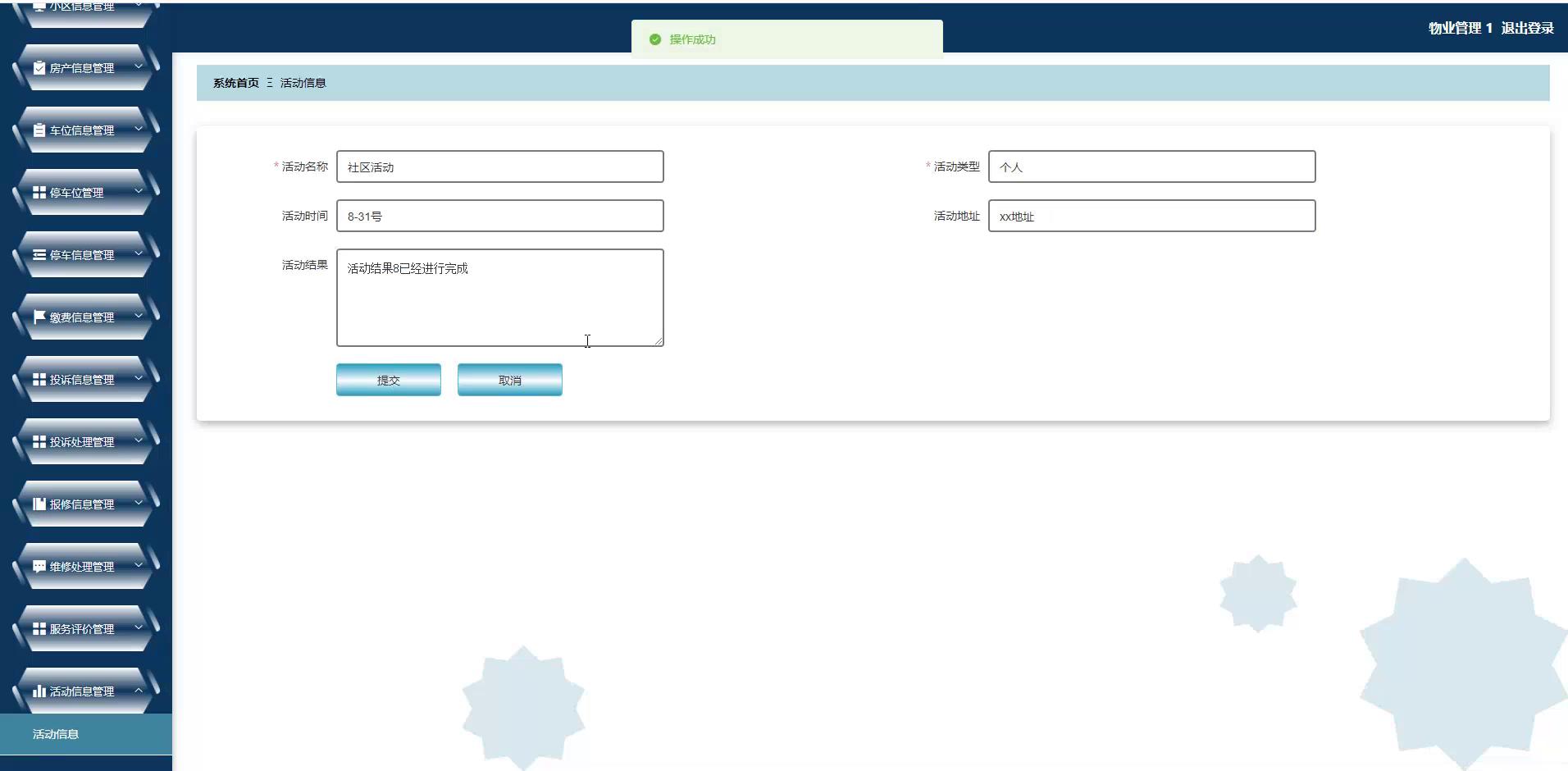Click the 车位信息管理 clipboard icon
The width and height of the screenshot is (1568, 771).
click(39, 130)
